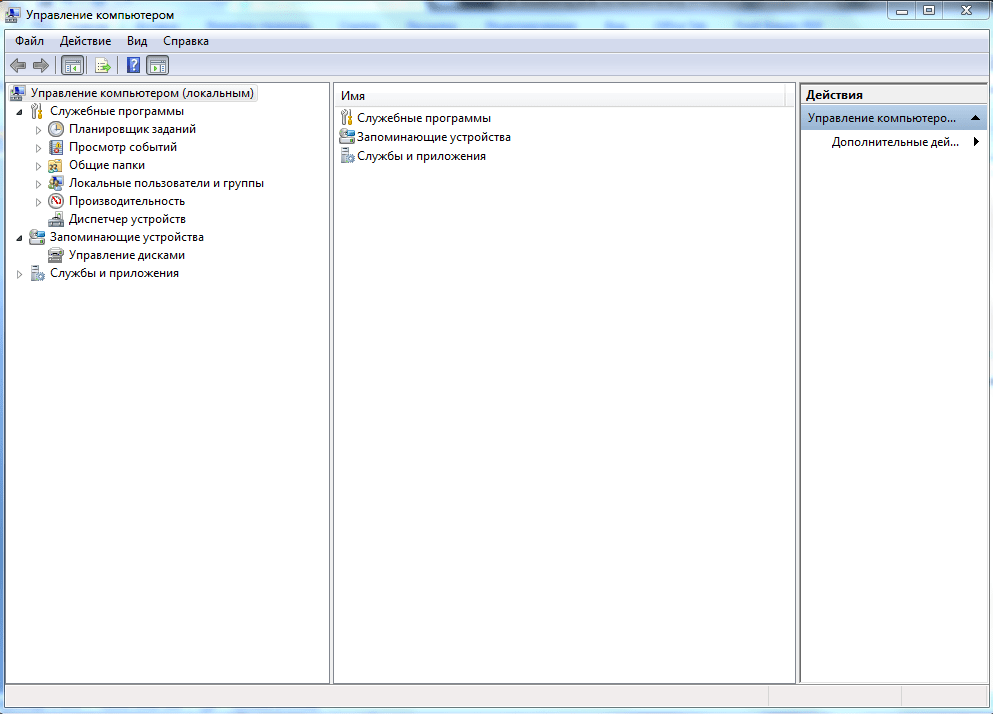This screenshot has width=993, height=714.
Task: Expand the Службы и приложения tree node
Action: point(20,274)
